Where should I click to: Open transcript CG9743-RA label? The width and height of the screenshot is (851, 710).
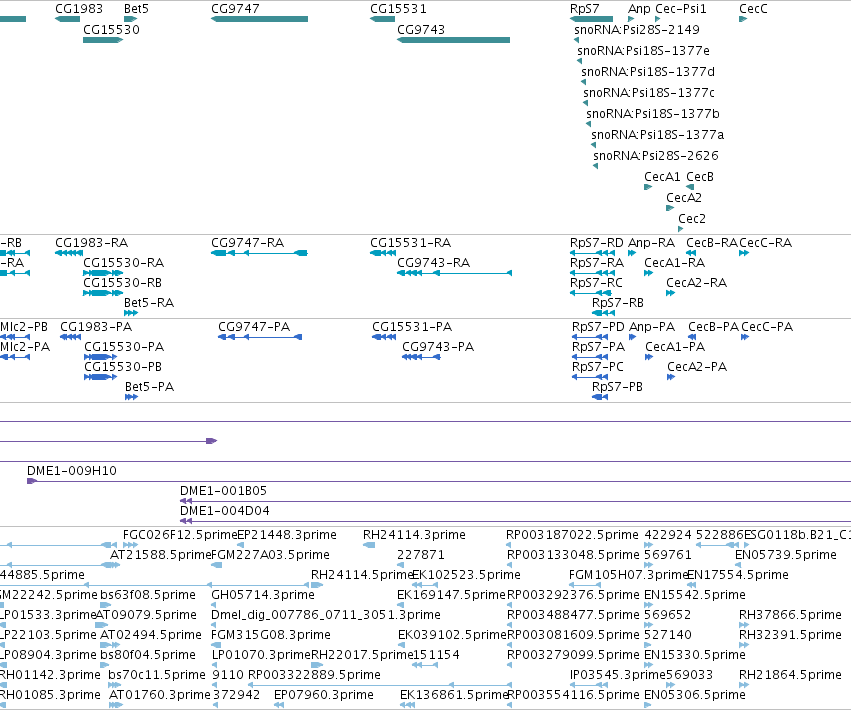pos(434,263)
